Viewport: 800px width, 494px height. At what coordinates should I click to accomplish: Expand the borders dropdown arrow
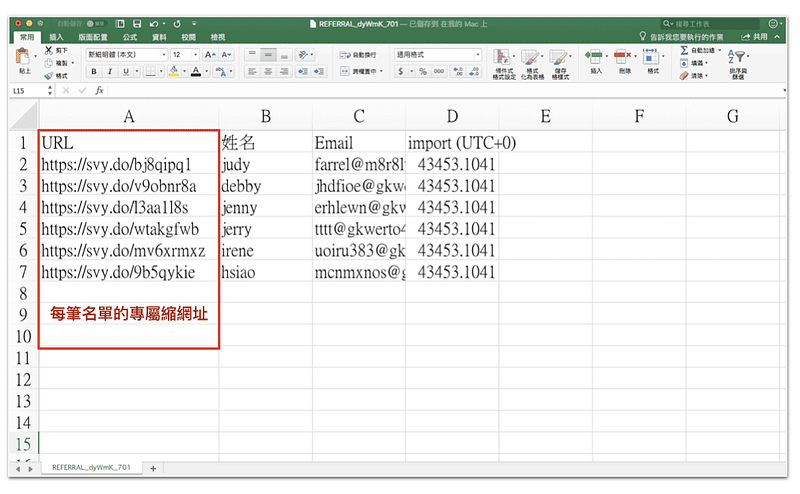(x=161, y=71)
